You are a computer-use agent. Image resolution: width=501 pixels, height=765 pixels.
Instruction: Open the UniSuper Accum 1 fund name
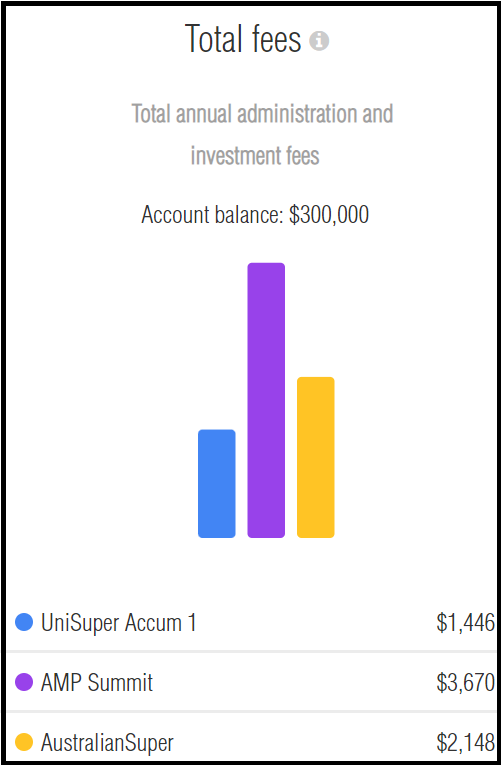(119, 623)
